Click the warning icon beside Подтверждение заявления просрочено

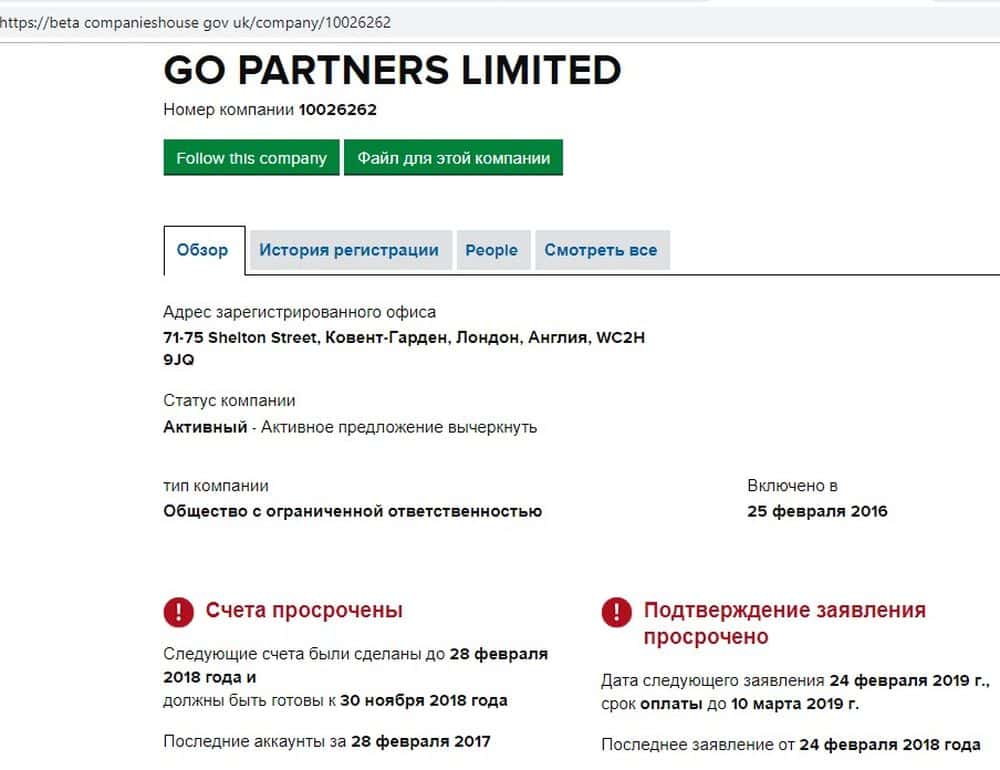pos(616,612)
